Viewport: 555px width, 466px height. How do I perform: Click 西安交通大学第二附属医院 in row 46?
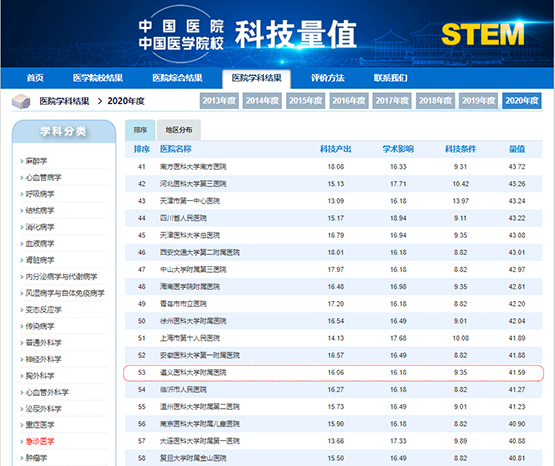click(x=200, y=252)
